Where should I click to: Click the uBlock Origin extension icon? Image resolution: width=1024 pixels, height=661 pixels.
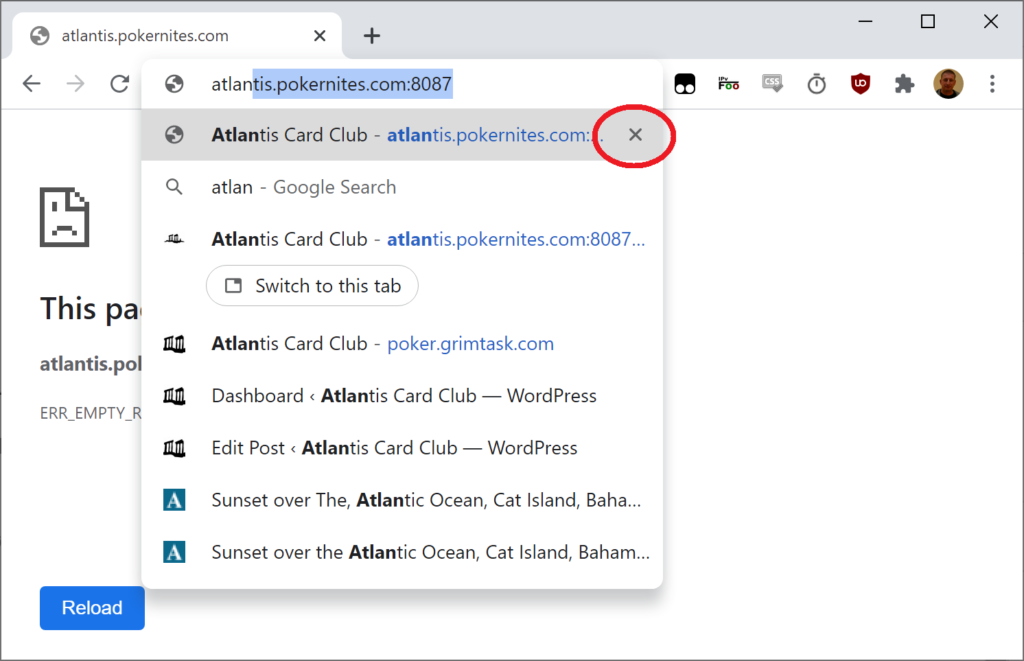click(x=860, y=84)
